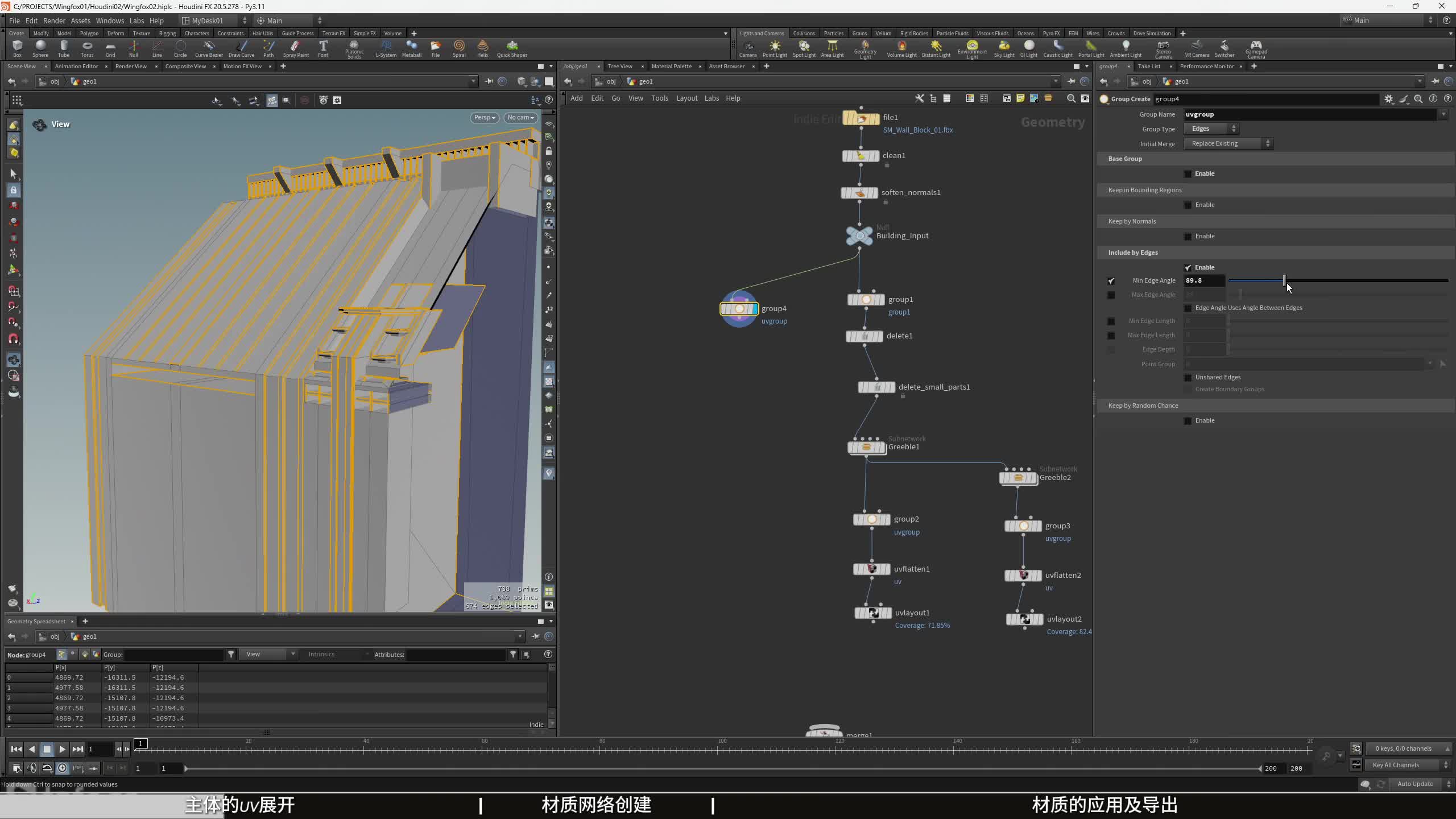Open the Group Type dropdown
The height and width of the screenshot is (819, 1456).
[x=1211, y=129]
